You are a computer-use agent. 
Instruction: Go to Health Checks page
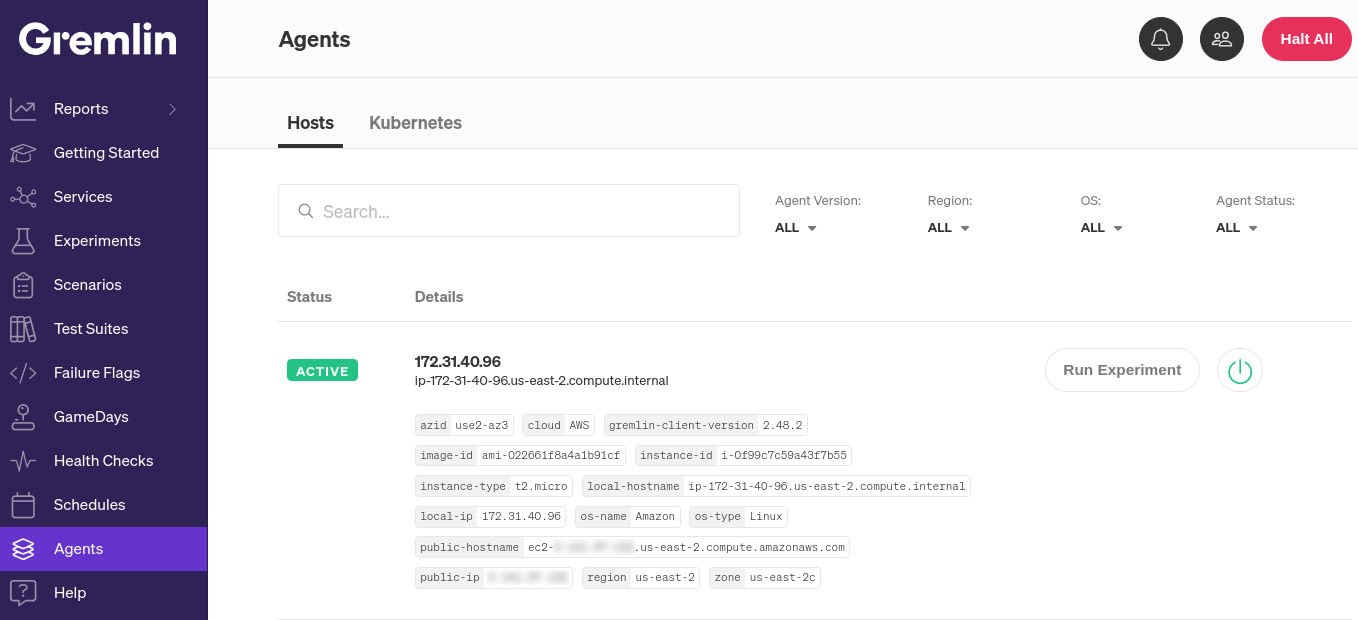pos(104,461)
